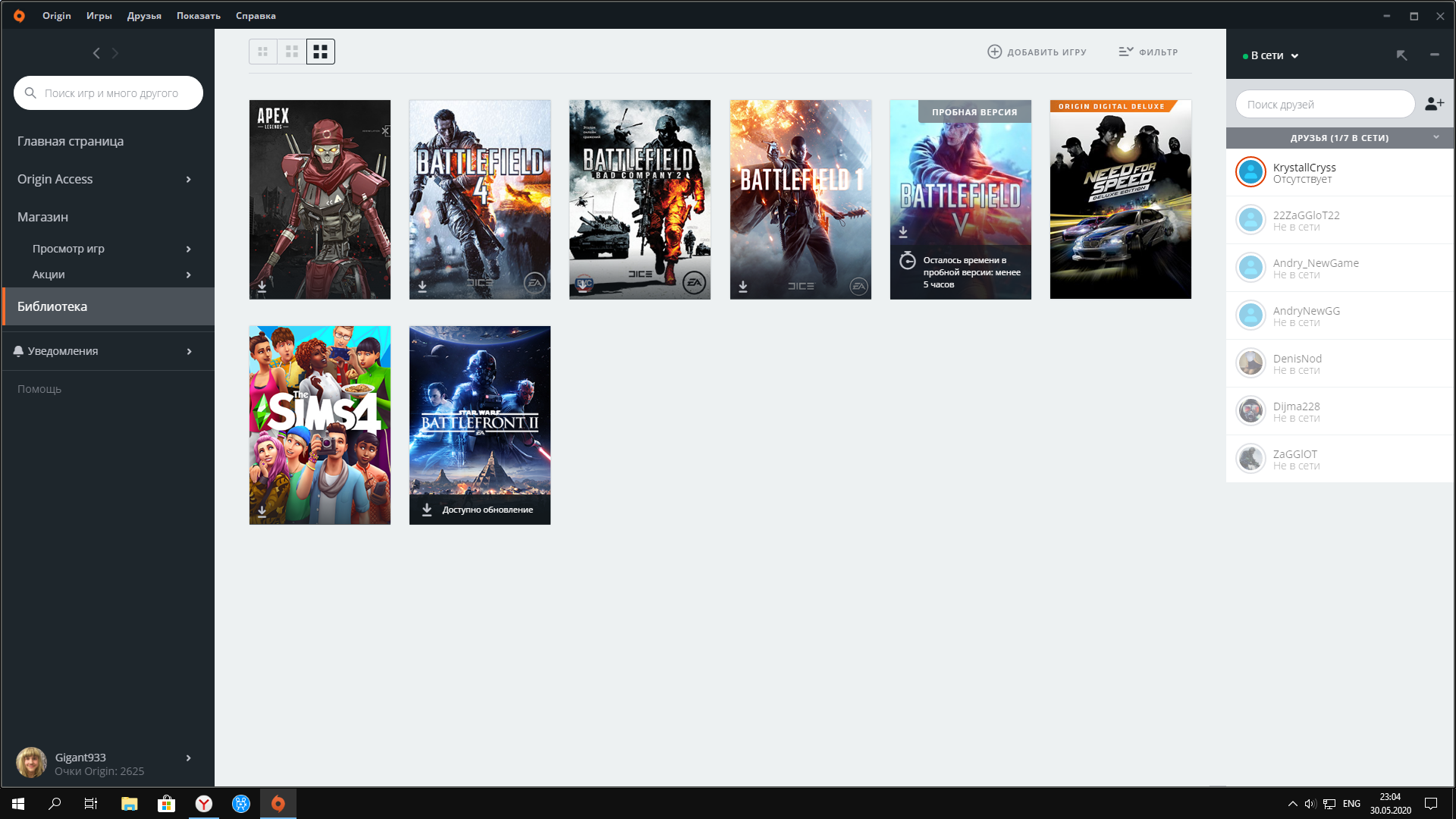This screenshot has width=1456, height=819.
Task: Open Yandex Browser from the taskbar
Action: point(203,804)
